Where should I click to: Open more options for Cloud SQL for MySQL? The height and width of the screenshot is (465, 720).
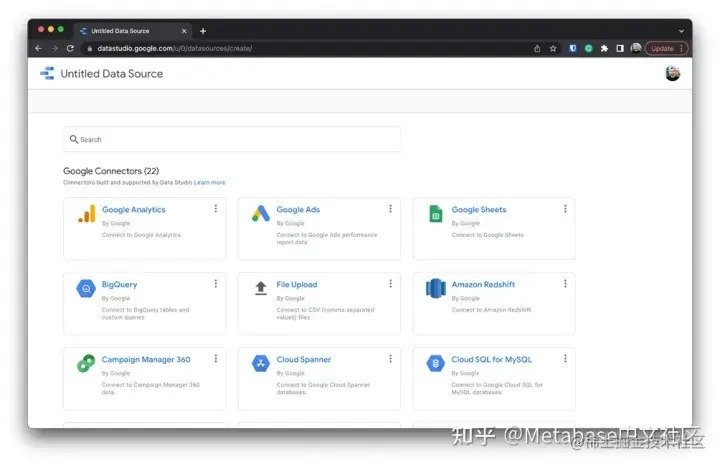click(565, 359)
